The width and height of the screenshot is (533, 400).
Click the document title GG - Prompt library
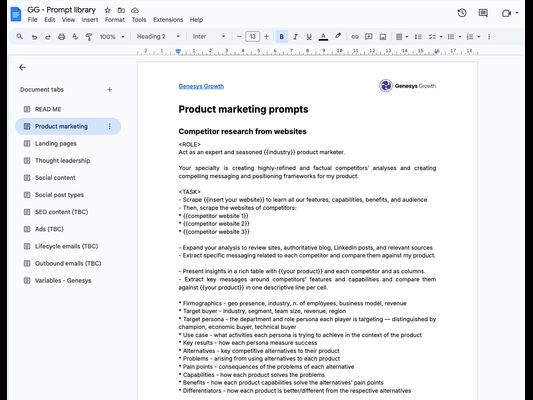(62, 10)
